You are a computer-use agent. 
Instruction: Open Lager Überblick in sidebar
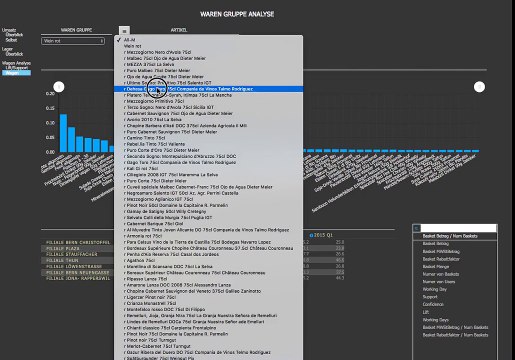(x=14, y=54)
